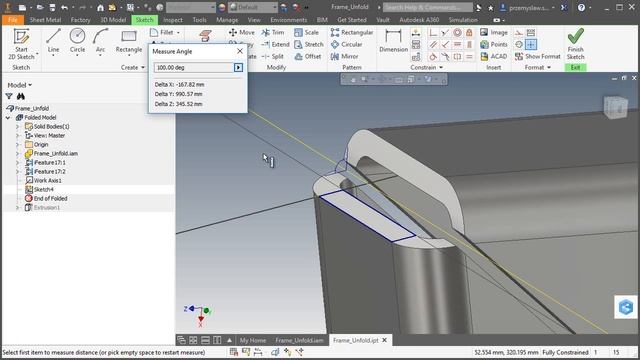Open the Constrain panel dropdown

[x=427, y=67]
